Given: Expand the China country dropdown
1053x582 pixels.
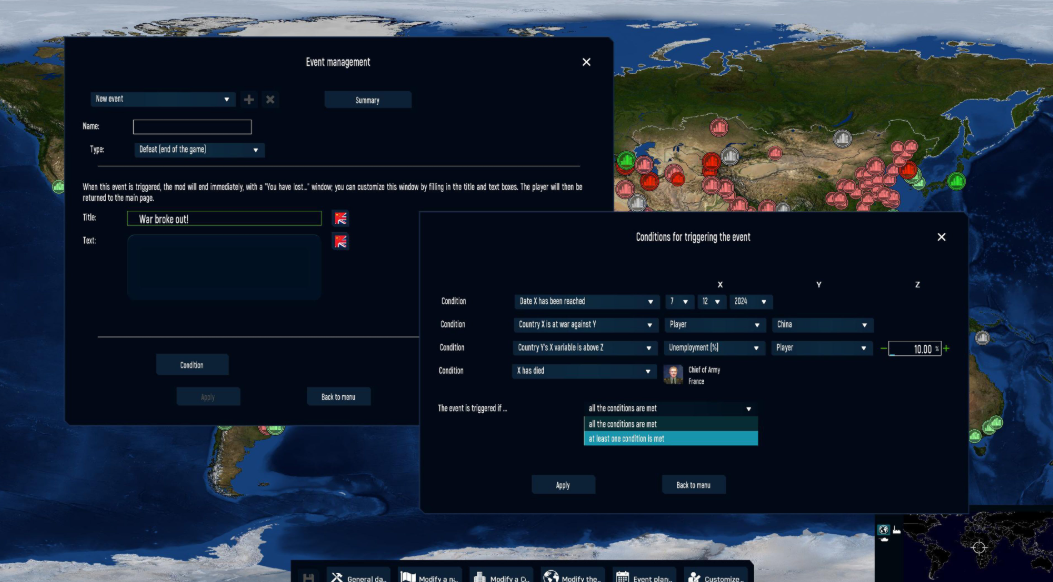Looking at the screenshot, I should [822, 325].
